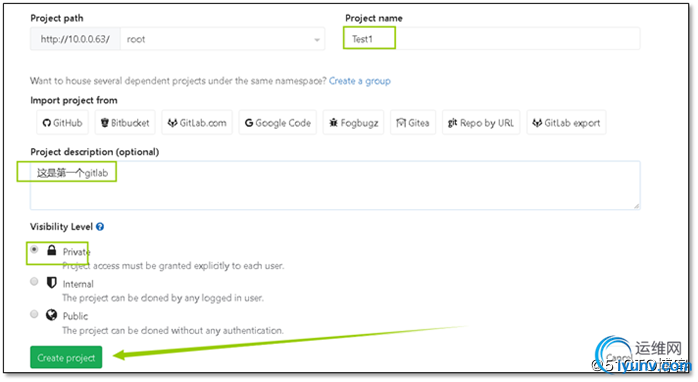The image size is (698, 382).
Task: Click the Public globe icon
Action: 52,315
